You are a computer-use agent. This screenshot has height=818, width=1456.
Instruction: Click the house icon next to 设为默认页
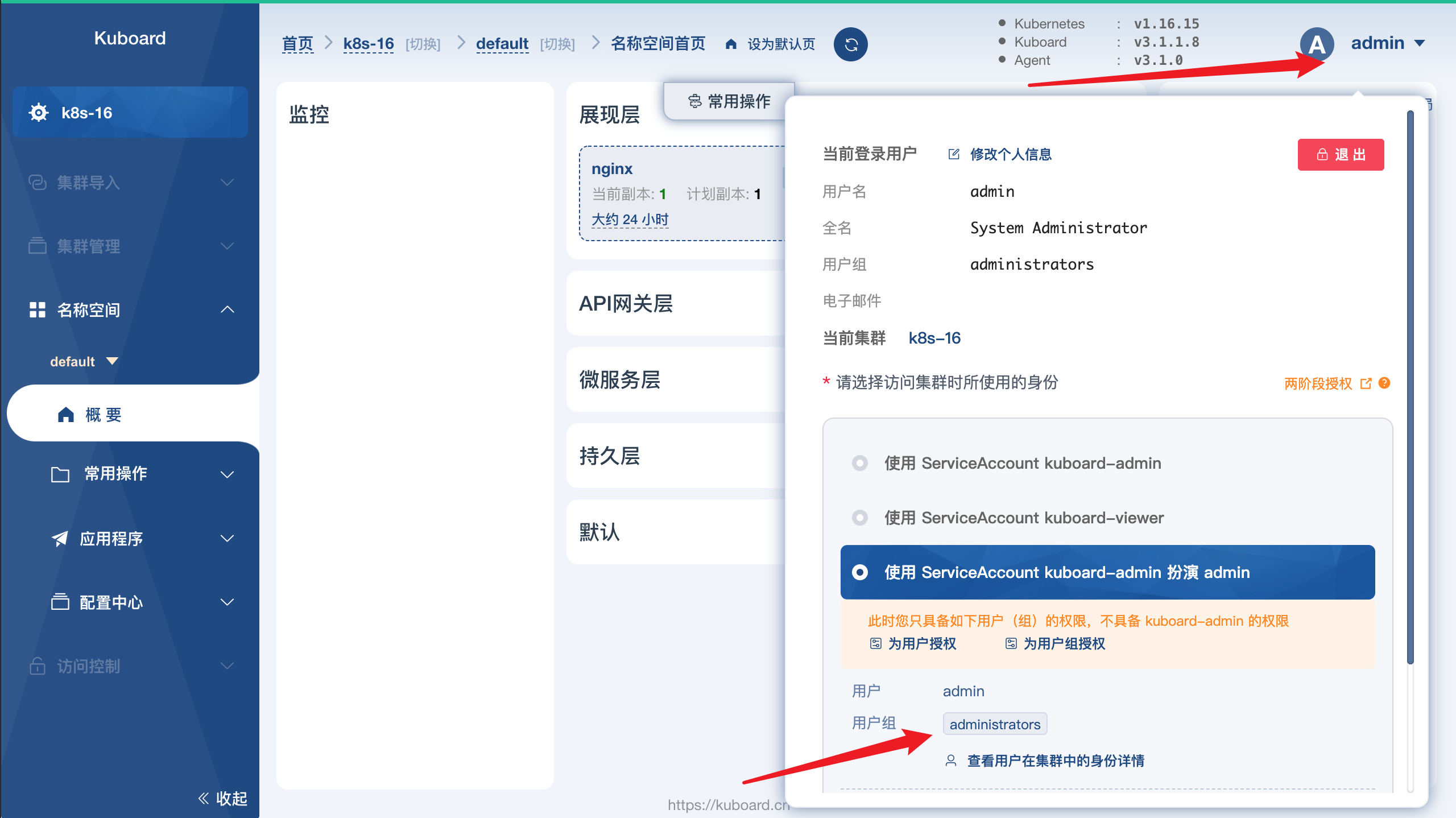pyautogui.click(x=731, y=44)
